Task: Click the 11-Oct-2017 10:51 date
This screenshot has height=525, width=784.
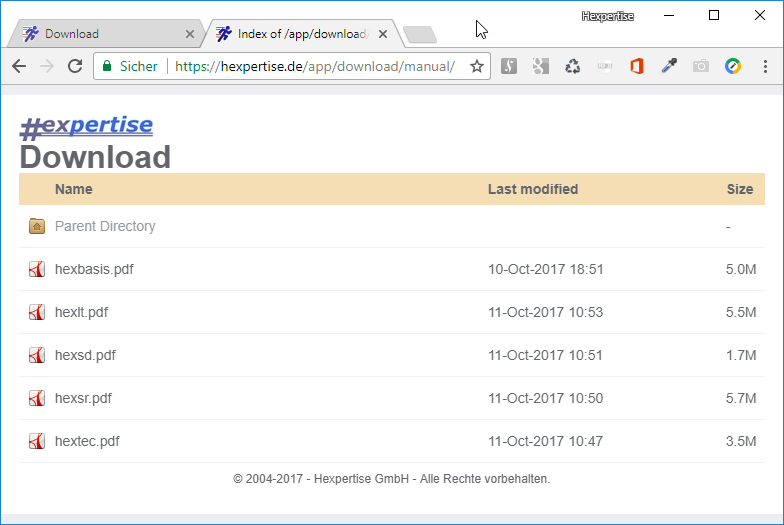Action: (x=546, y=355)
